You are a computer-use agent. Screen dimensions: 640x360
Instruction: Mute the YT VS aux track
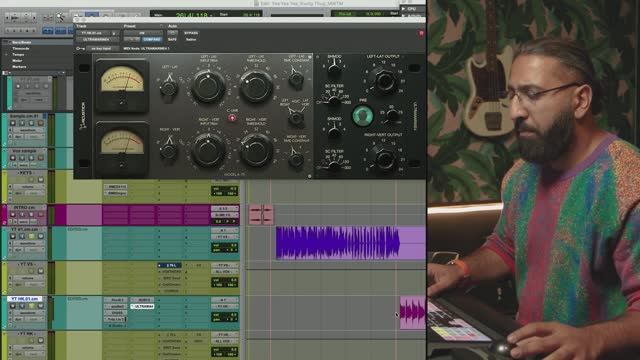(40, 271)
